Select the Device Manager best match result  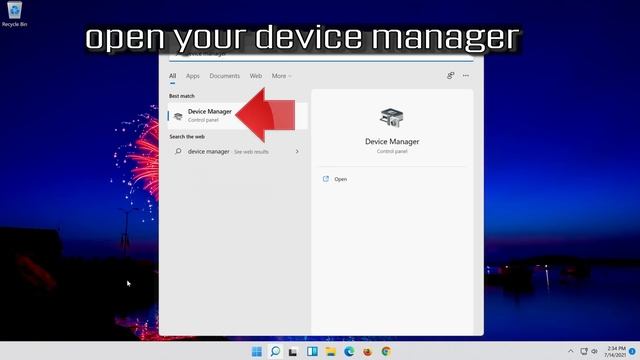pyautogui.click(x=238, y=116)
